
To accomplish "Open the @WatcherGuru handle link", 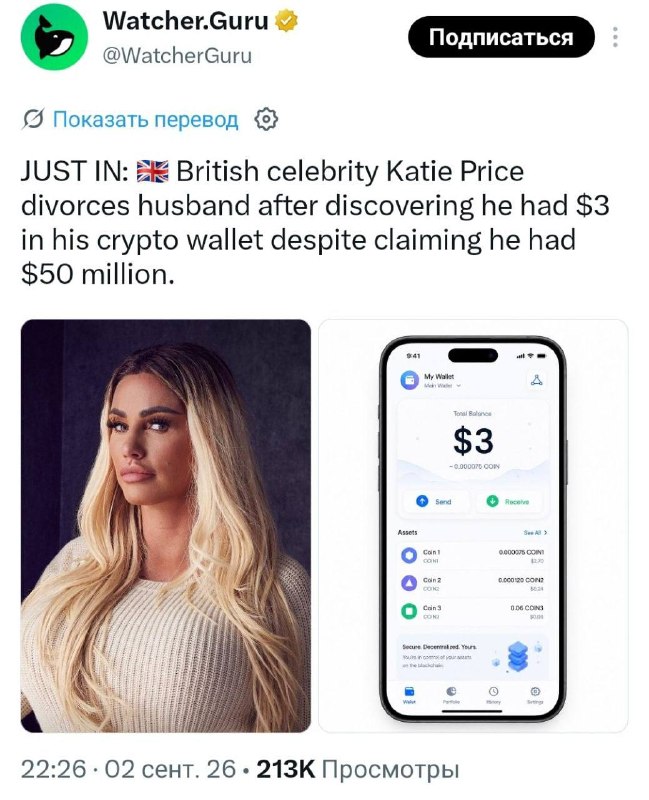I will (x=177, y=55).
